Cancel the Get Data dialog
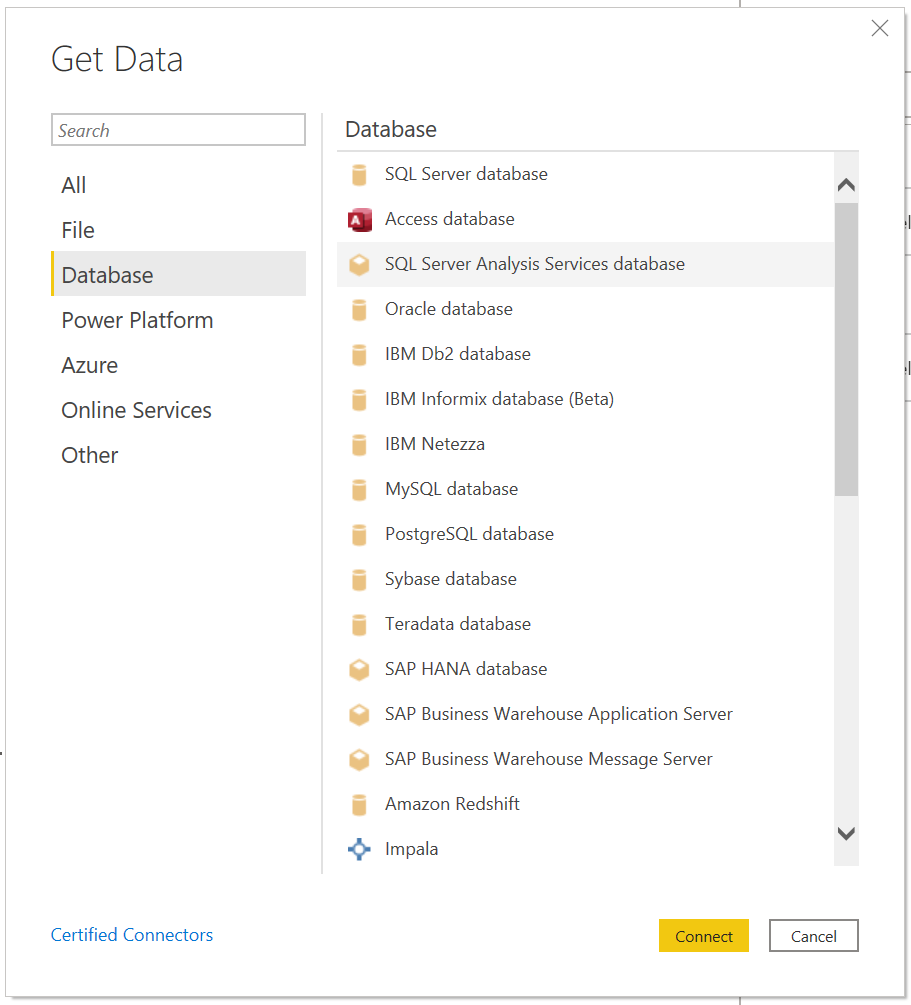The height and width of the screenshot is (1005, 911). (813, 936)
